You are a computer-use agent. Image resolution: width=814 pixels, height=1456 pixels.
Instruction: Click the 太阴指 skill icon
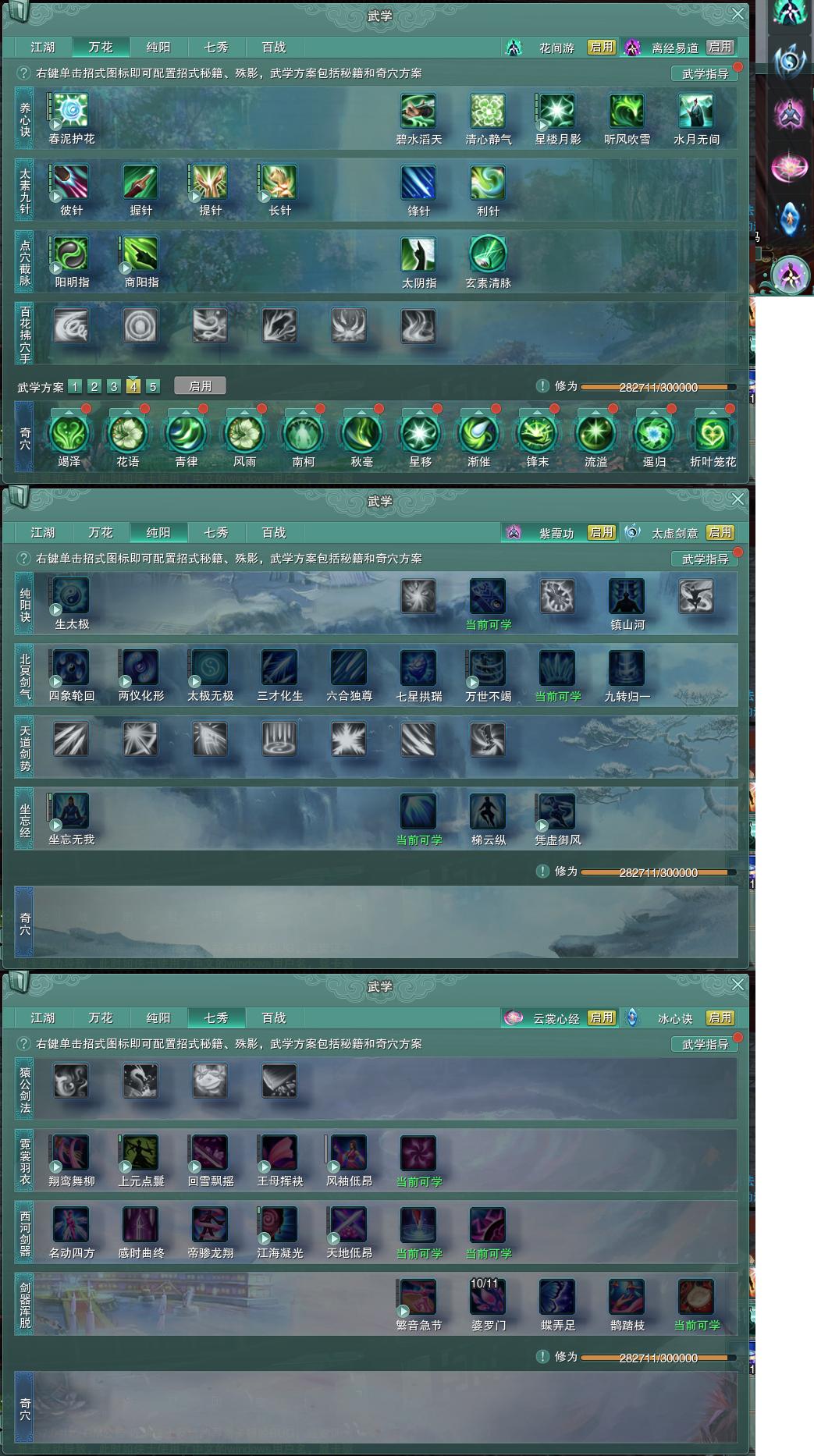click(x=418, y=255)
